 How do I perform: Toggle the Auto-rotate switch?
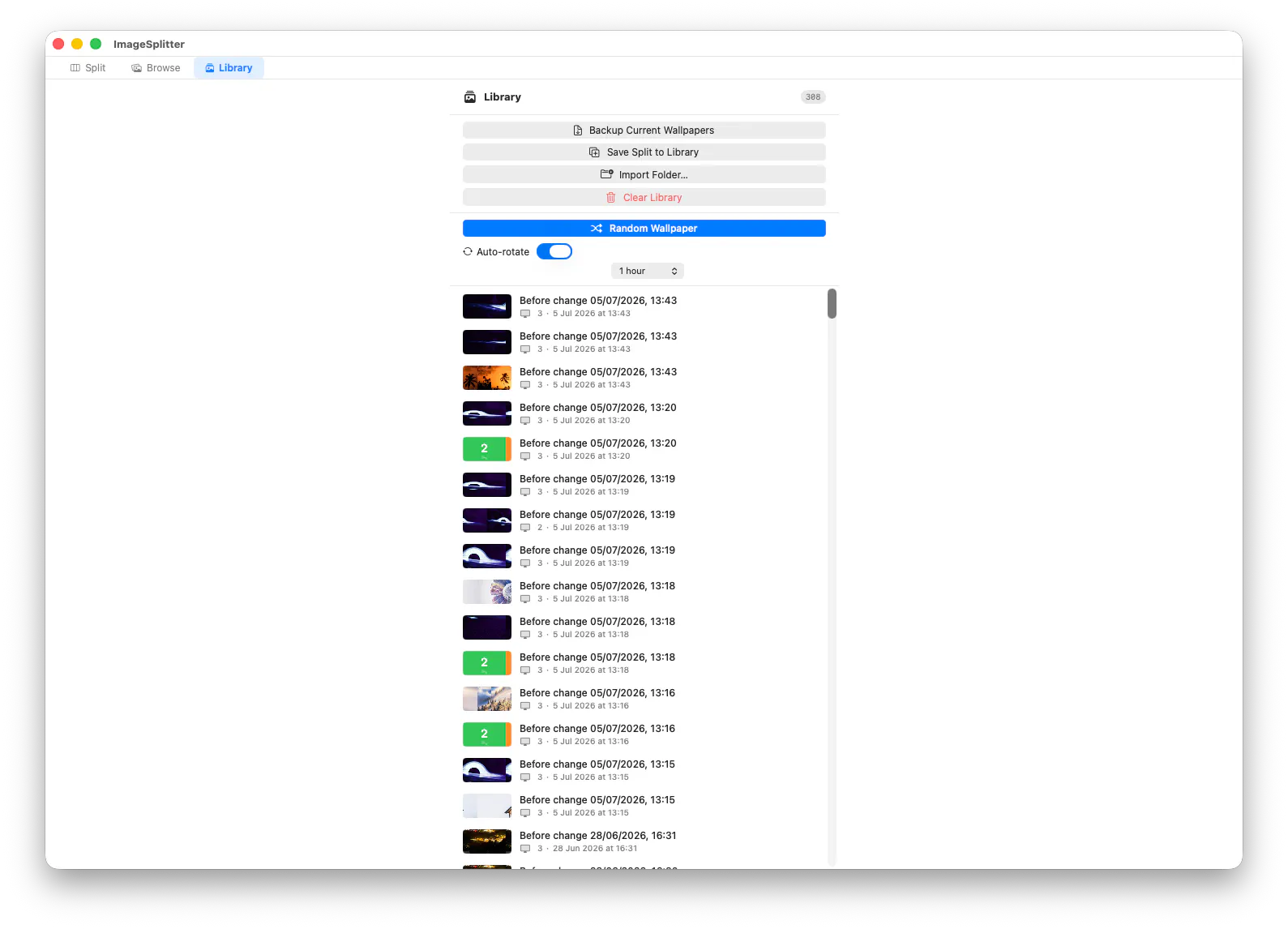pos(554,251)
